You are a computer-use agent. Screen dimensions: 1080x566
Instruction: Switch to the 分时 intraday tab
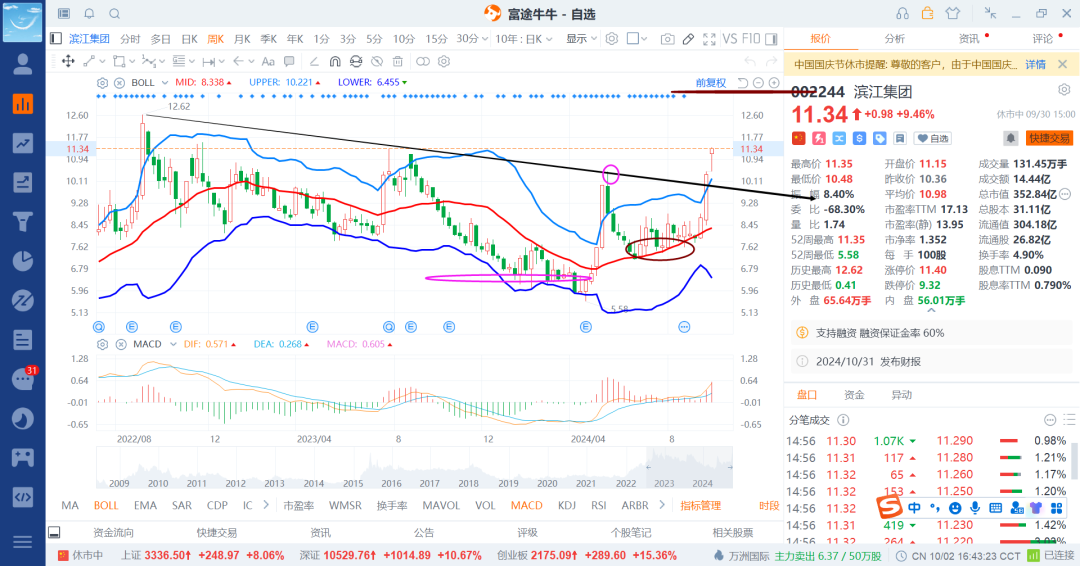[x=130, y=39]
